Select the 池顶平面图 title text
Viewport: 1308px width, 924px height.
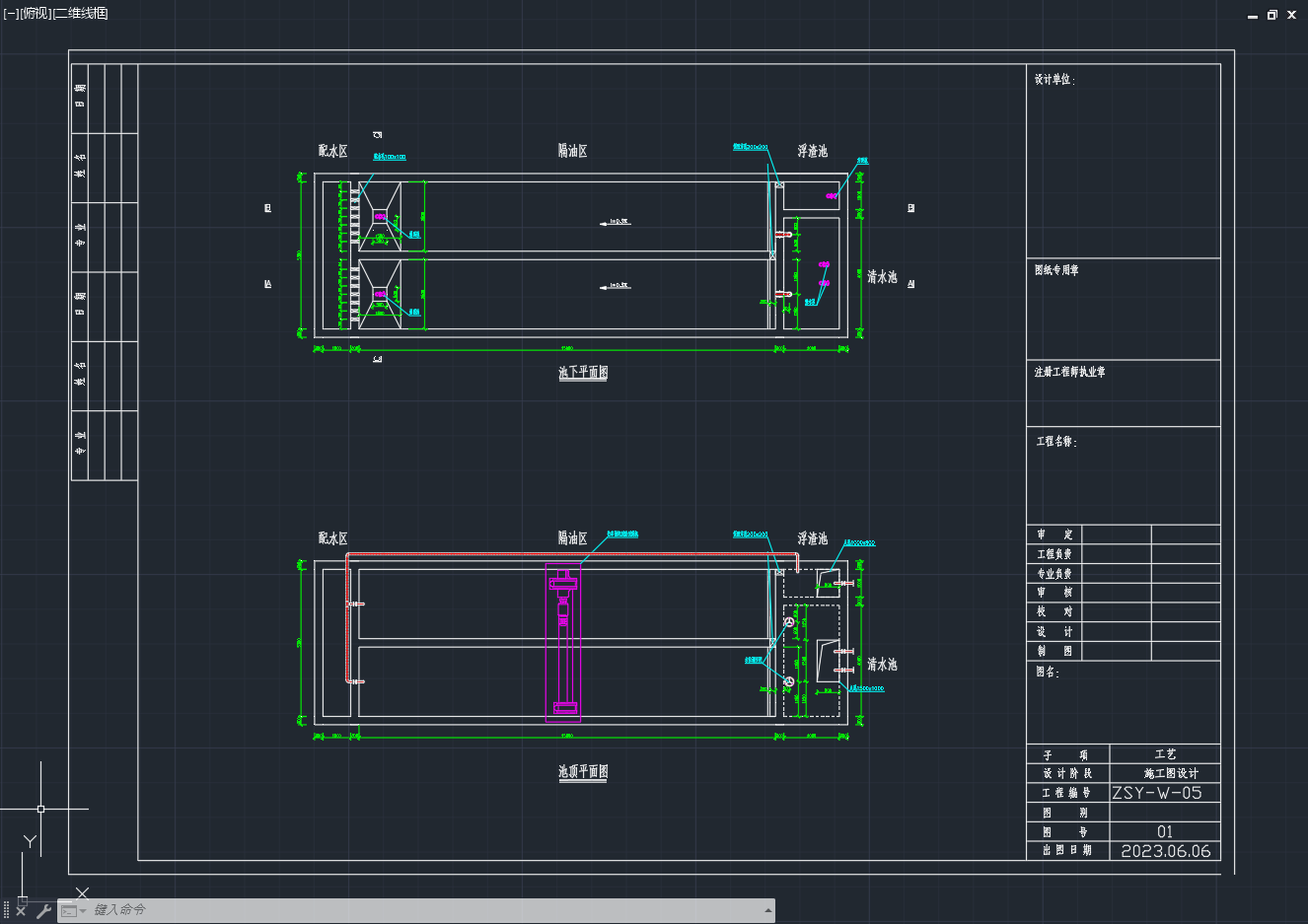[x=583, y=771]
